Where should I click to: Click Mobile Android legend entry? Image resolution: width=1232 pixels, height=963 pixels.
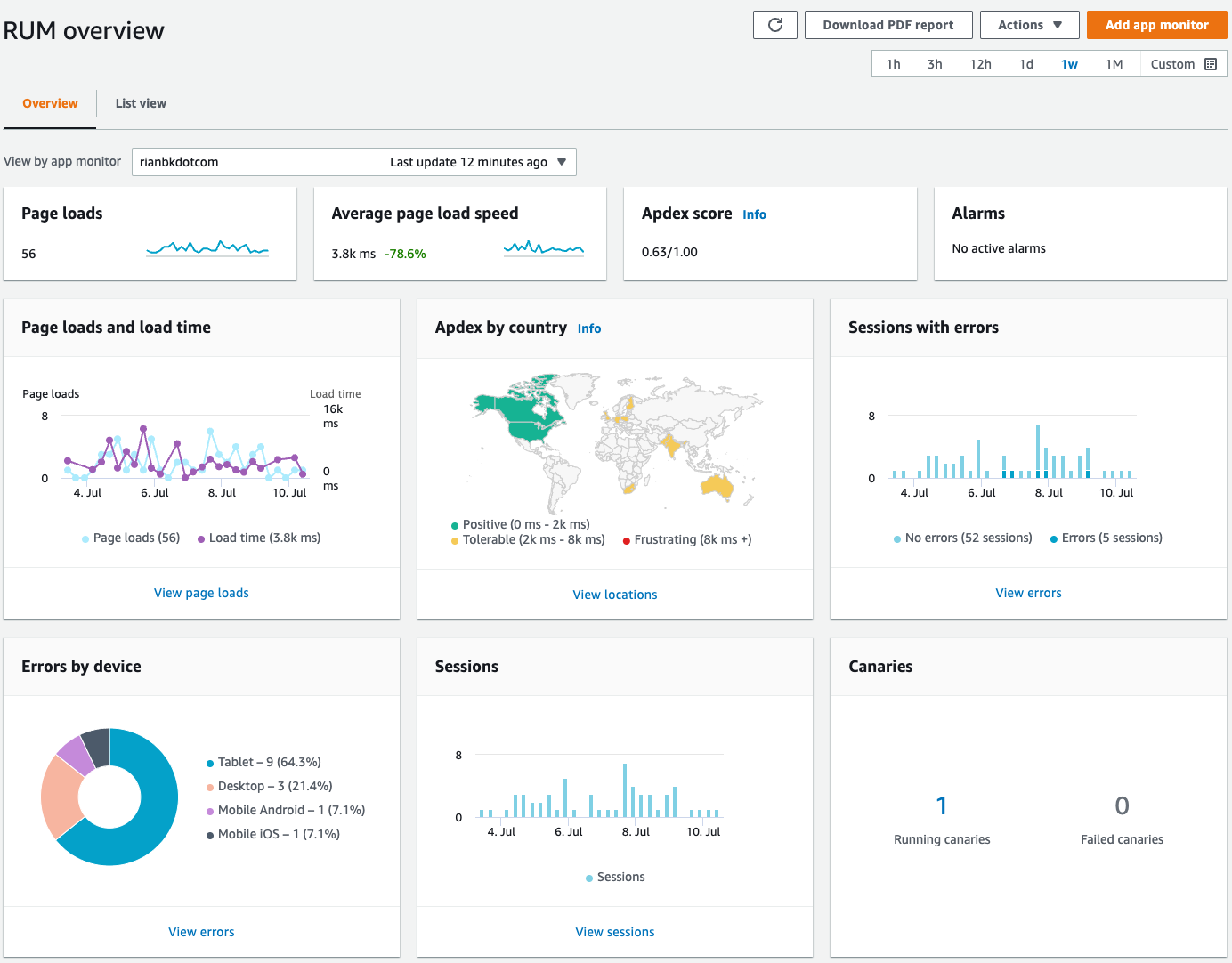286,810
